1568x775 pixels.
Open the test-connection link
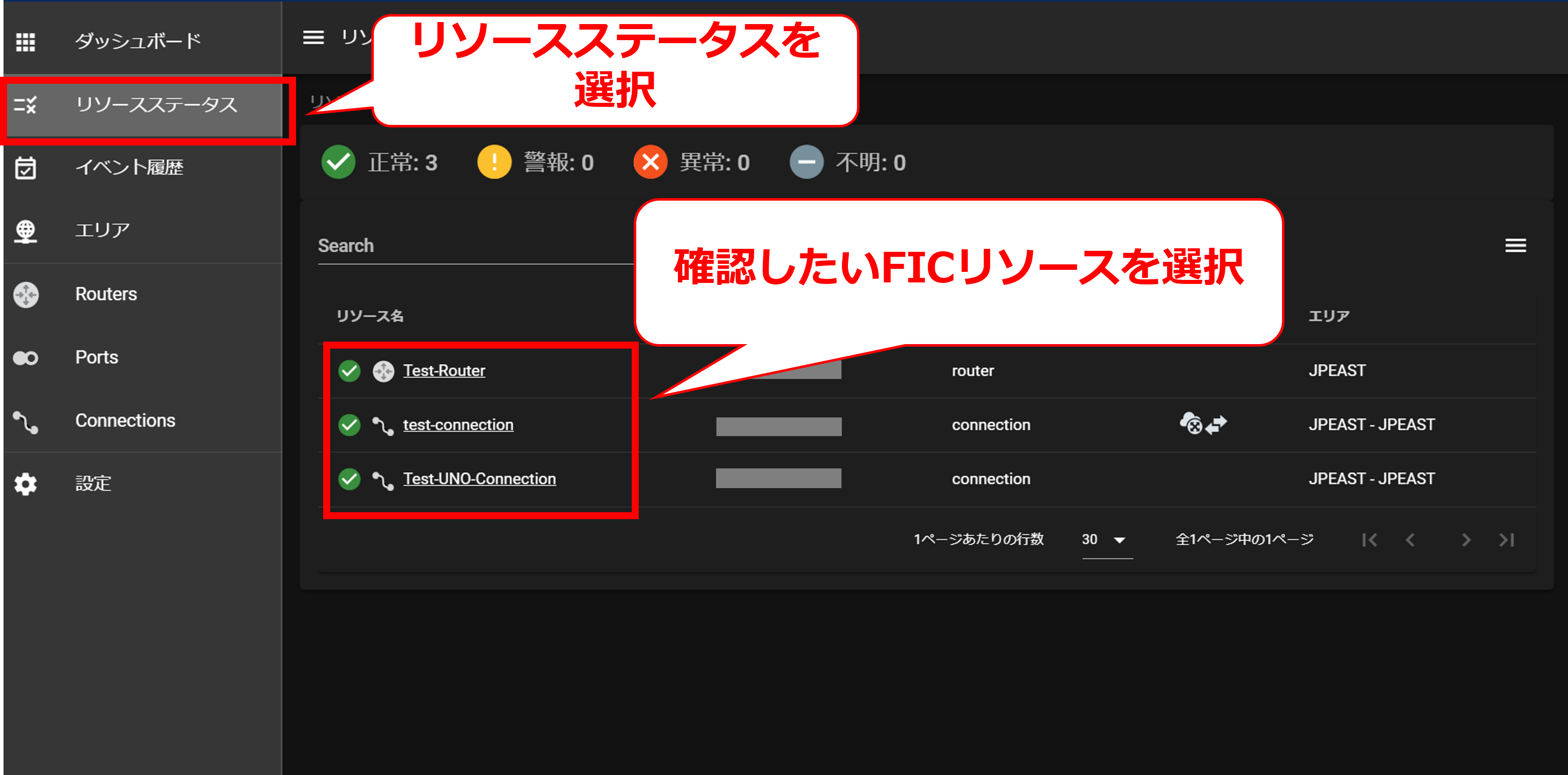point(458,424)
